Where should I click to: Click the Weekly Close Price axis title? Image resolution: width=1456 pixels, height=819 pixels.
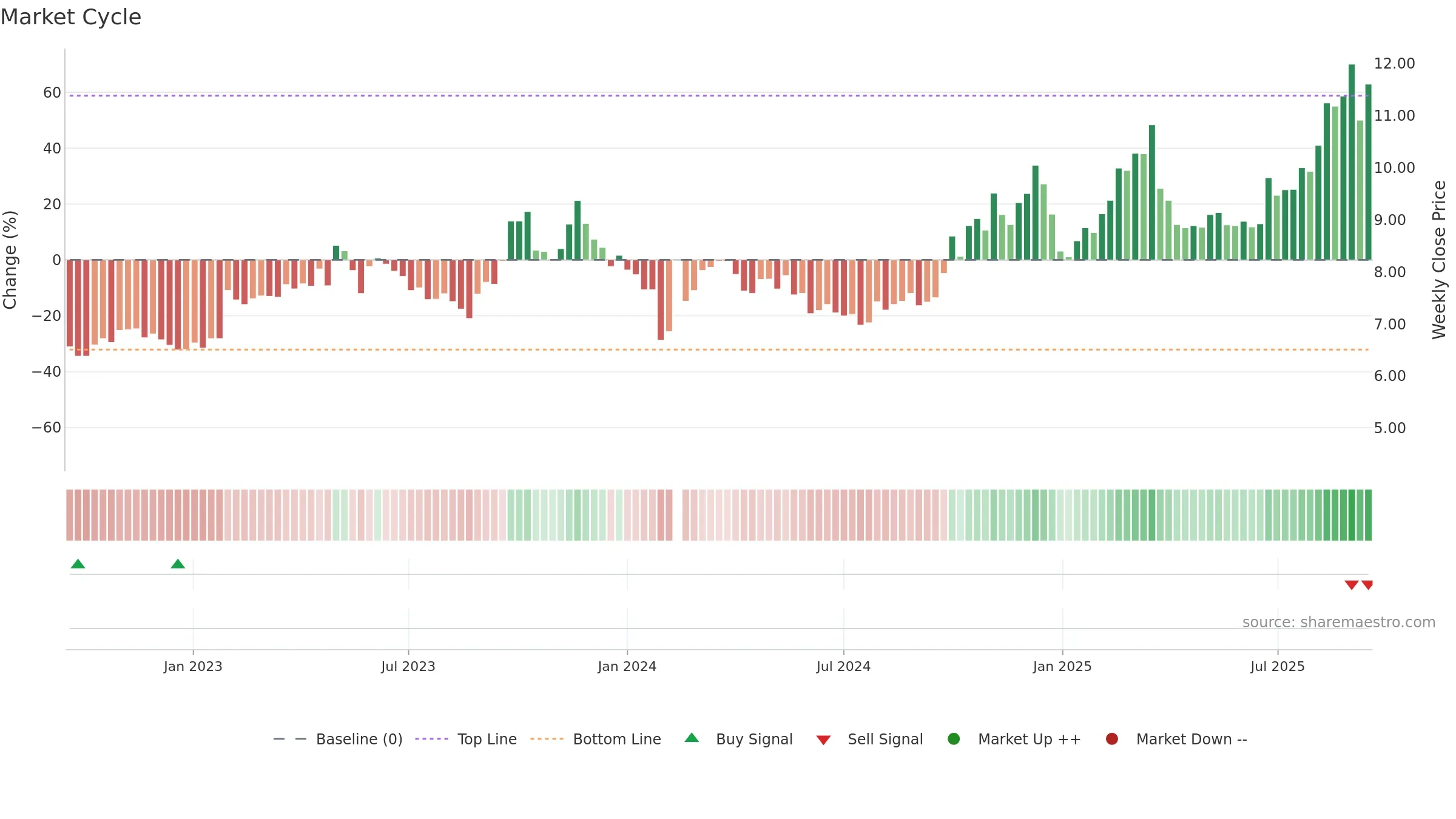(x=1439, y=260)
